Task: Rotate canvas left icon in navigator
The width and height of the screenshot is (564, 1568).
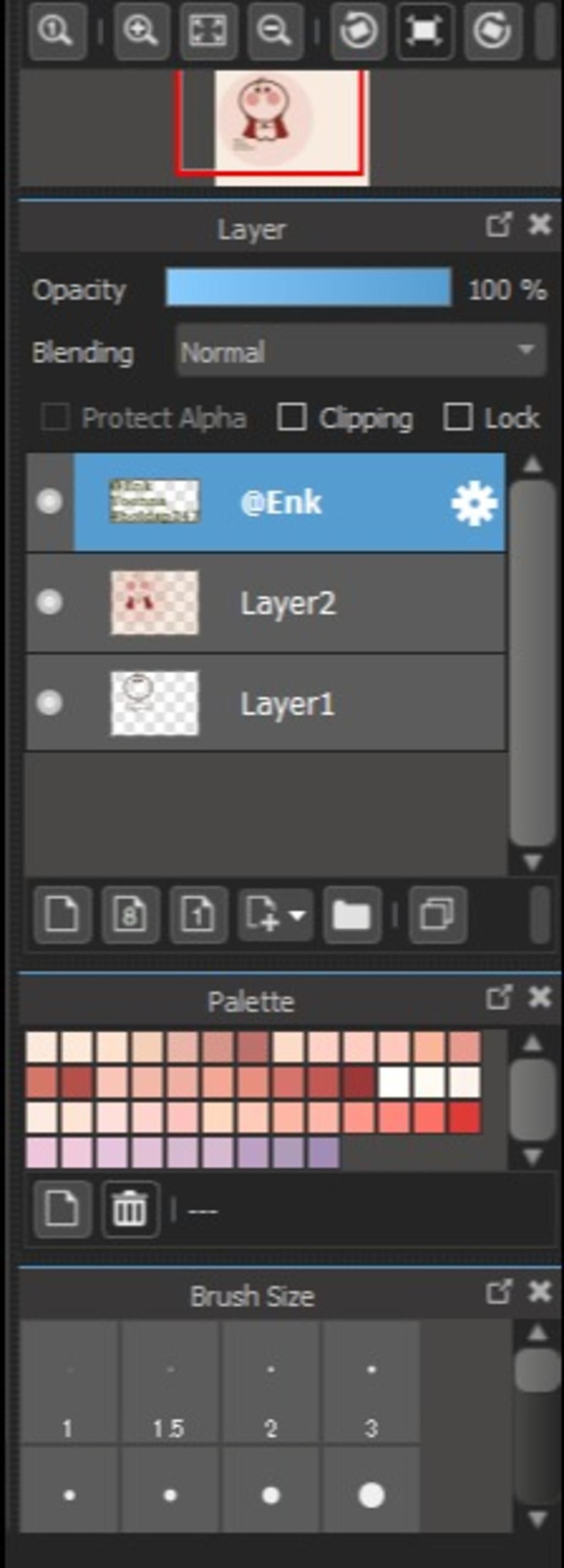Action: pyautogui.click(x=357, y=30)
